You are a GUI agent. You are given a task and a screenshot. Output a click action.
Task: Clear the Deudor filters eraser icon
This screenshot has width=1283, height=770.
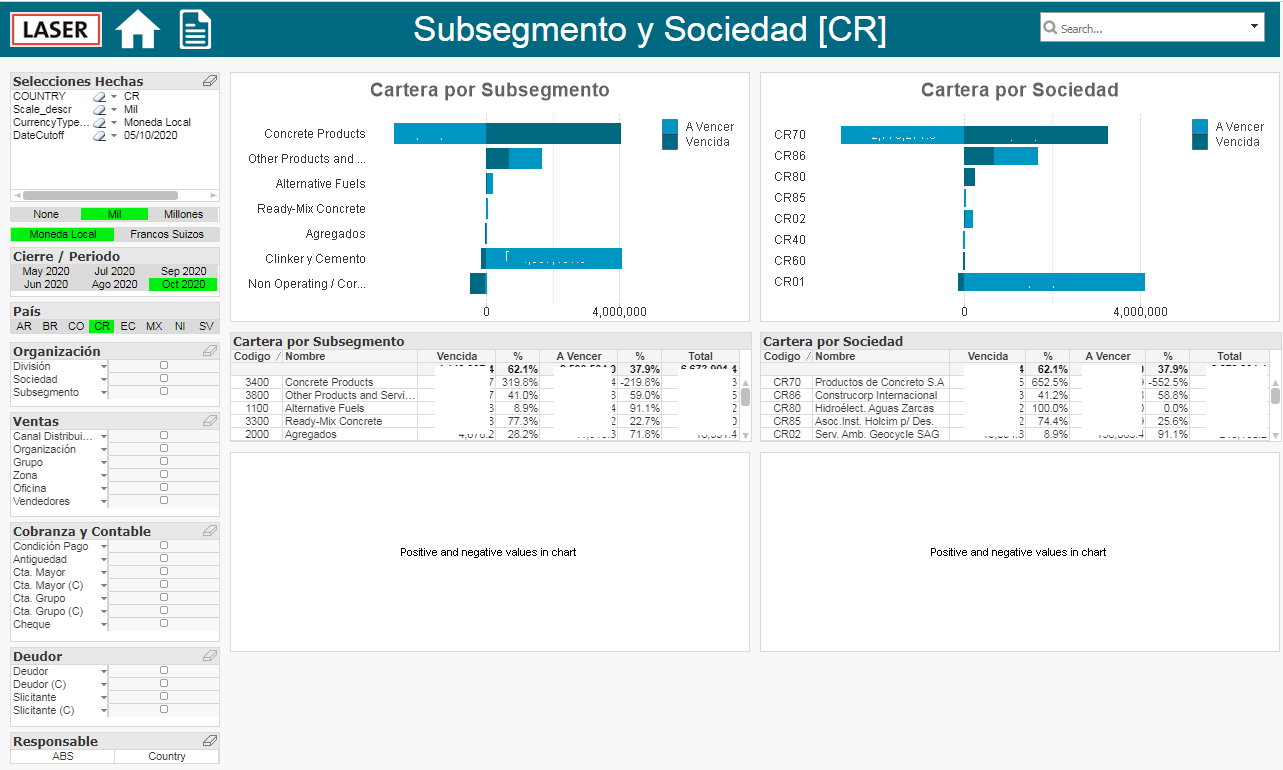click(209, 656)
